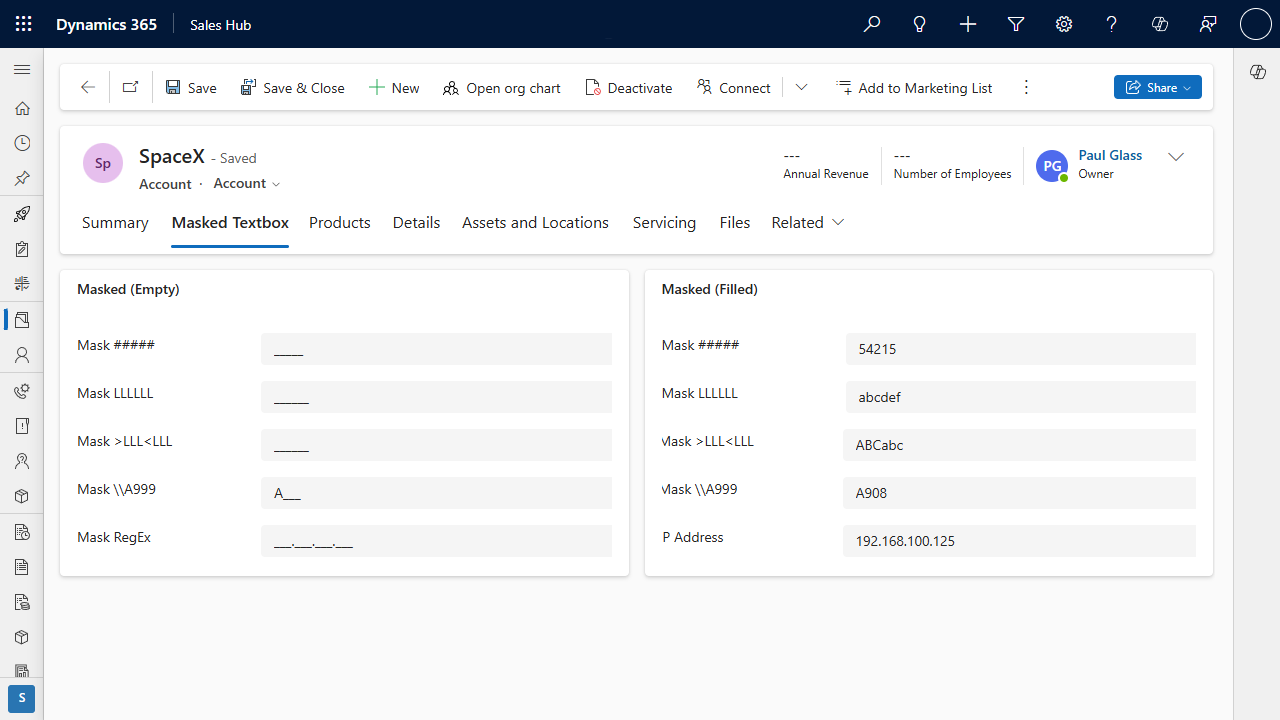Click Open org chart
This screenshot has height=720, width=1280.
(502, 88)
